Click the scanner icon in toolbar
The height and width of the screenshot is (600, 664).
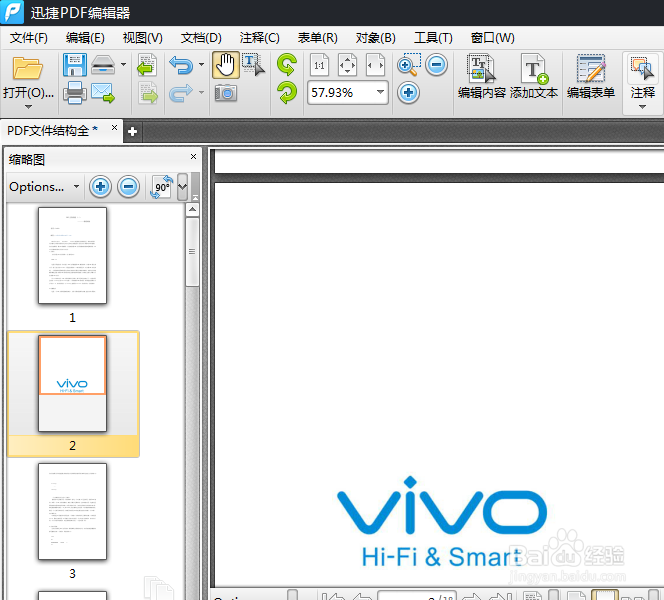tap(103, 65)
